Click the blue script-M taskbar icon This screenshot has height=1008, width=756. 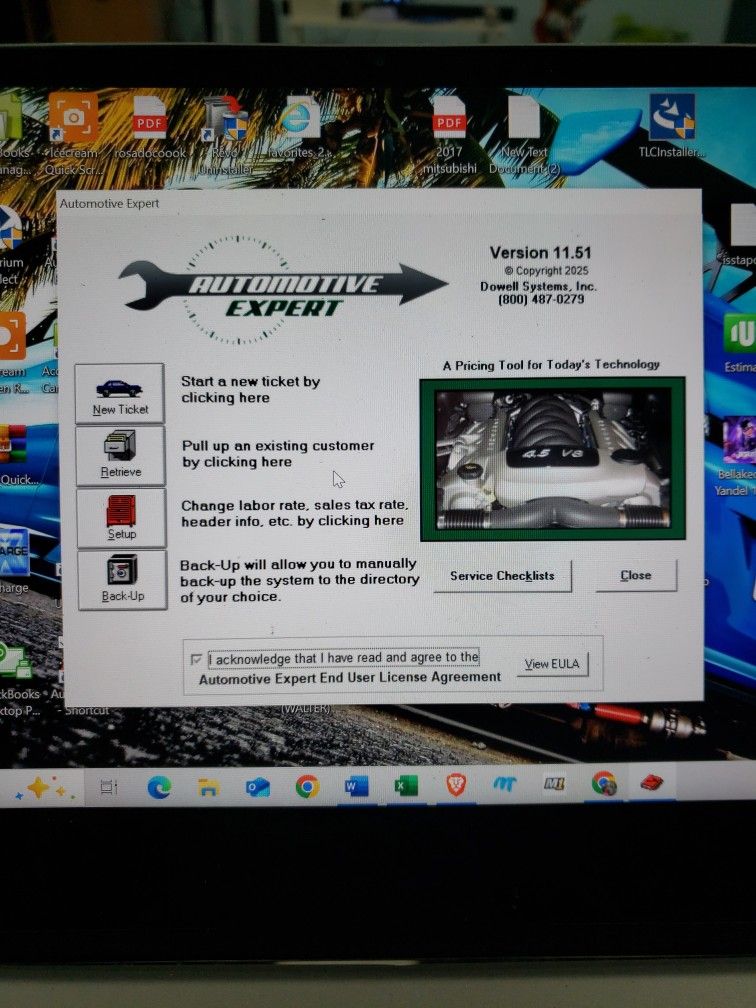pyautogui.click(x=505, y=784)
